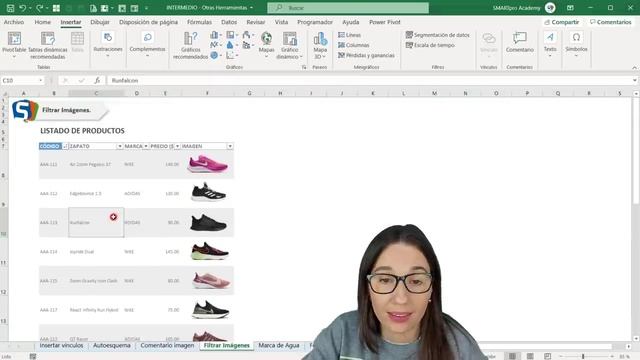Select the AAA-112 black Adidas shoe image

click(208, 192)
